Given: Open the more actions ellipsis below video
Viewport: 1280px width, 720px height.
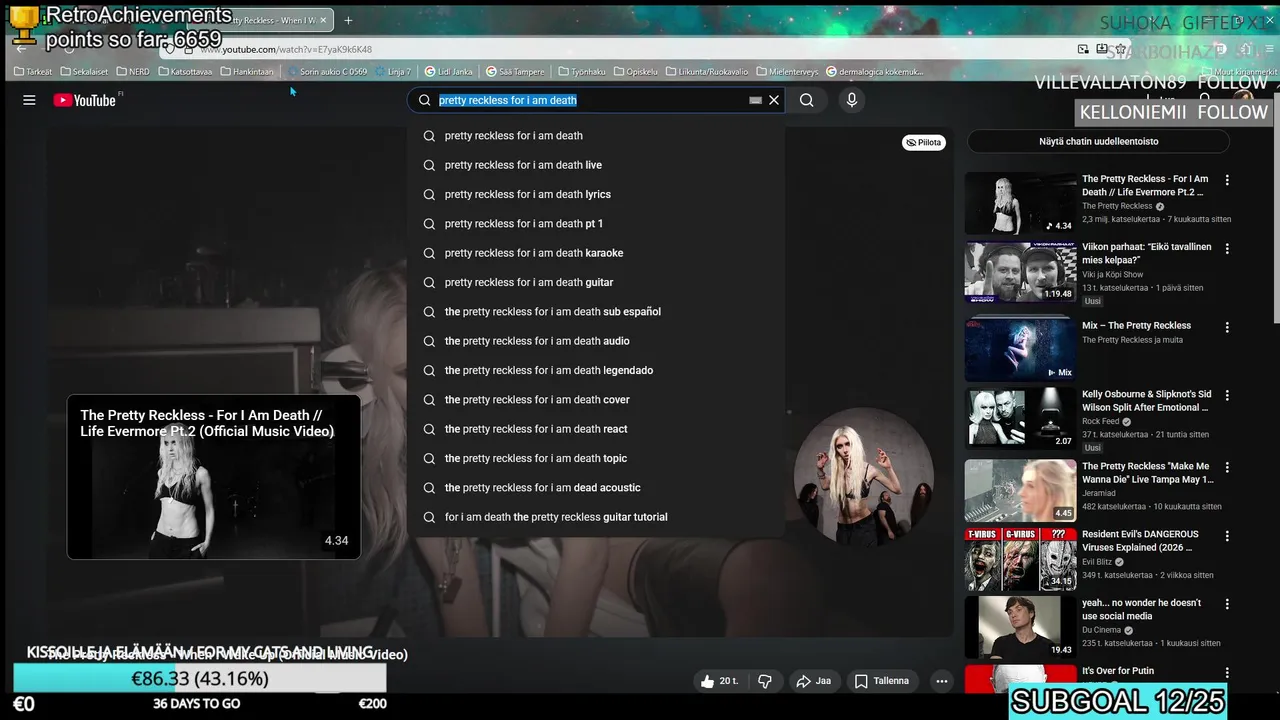Looking at the screenshot, I should coord(941,681).
